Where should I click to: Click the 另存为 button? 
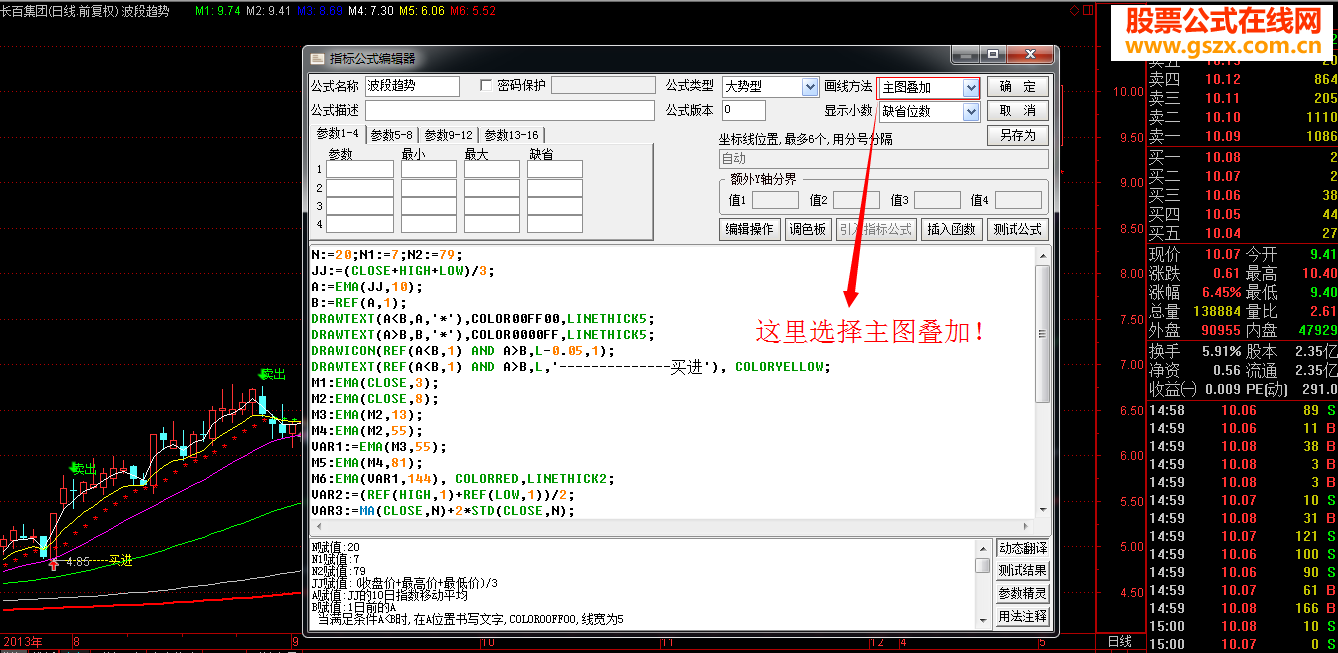(x=1018, y=134)
